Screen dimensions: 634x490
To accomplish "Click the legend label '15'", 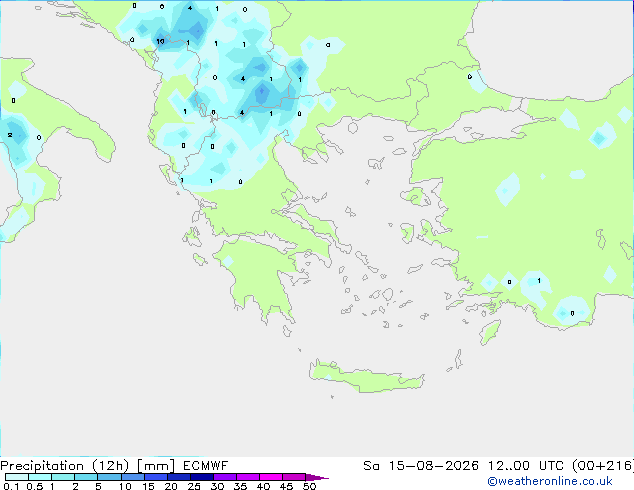I will coord(148,486).
